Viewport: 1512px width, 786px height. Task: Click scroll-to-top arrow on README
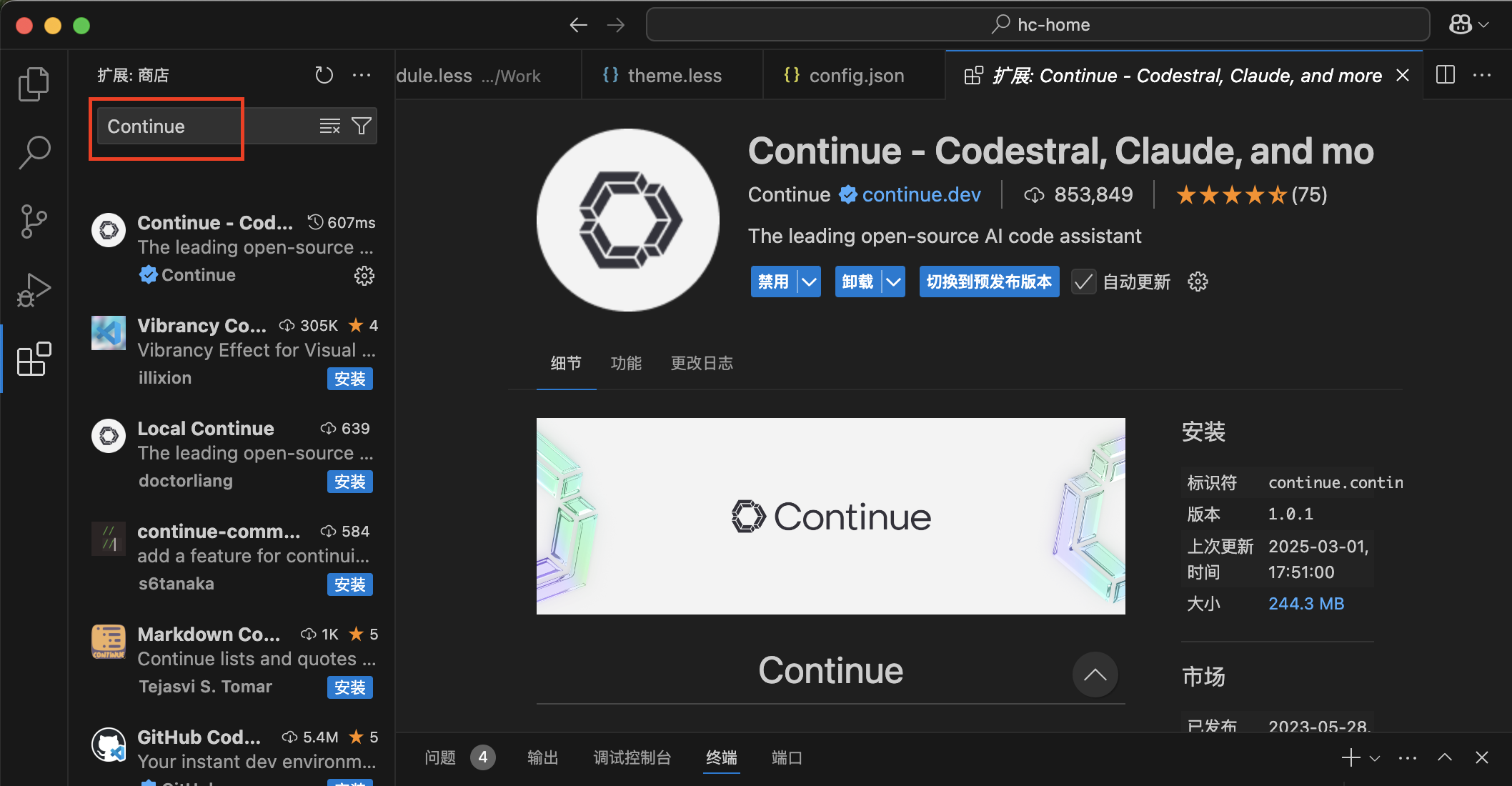[x=1095, y=675]
